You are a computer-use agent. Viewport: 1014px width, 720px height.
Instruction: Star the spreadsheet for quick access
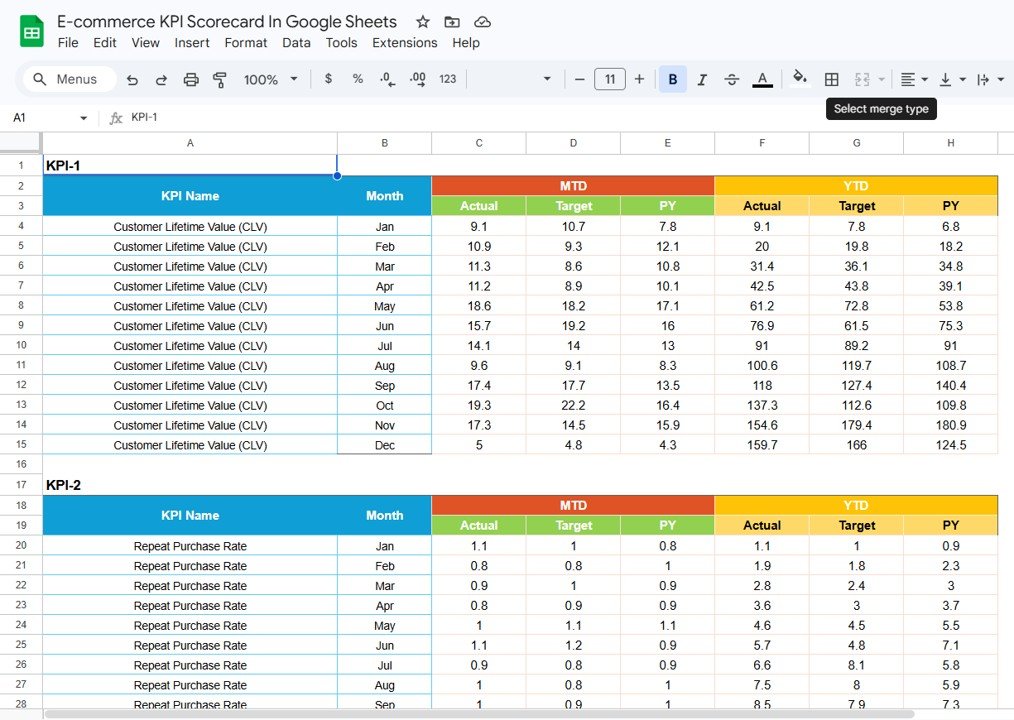(x=422, y=21)
